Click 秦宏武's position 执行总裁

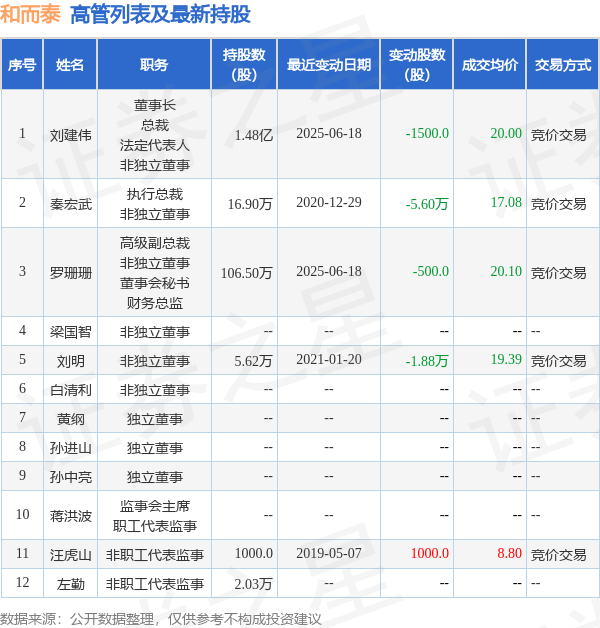tap(155, 194)
